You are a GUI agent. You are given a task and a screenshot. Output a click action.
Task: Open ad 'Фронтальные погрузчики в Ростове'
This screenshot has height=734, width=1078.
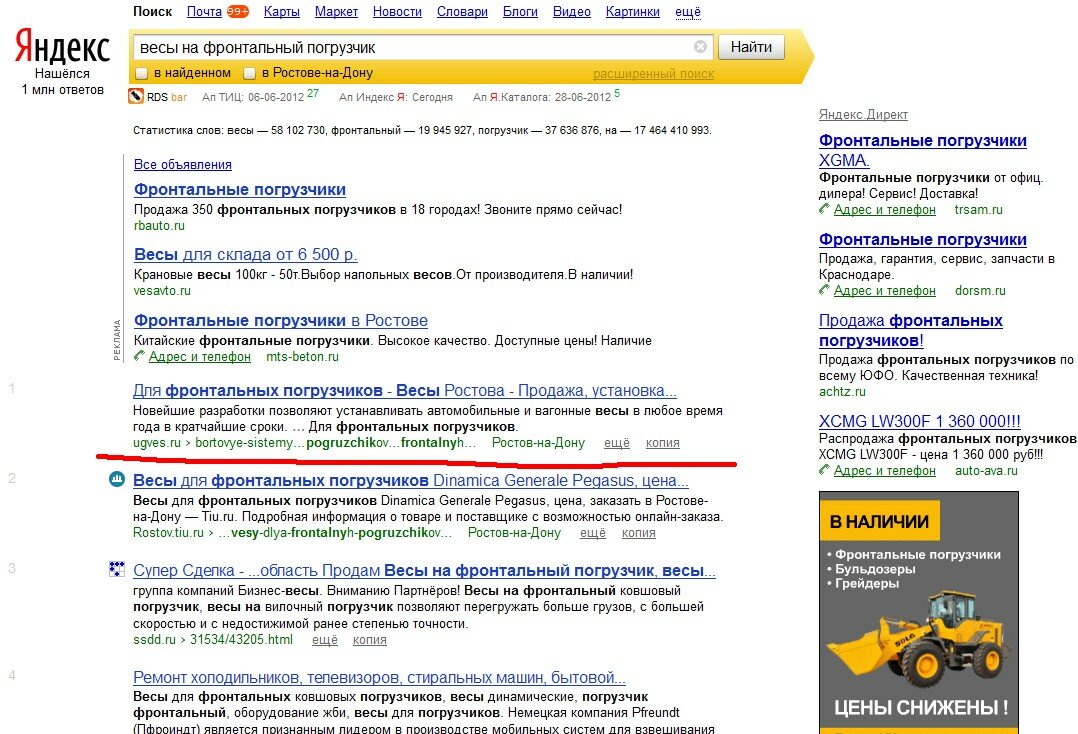[x=280, y=320]
